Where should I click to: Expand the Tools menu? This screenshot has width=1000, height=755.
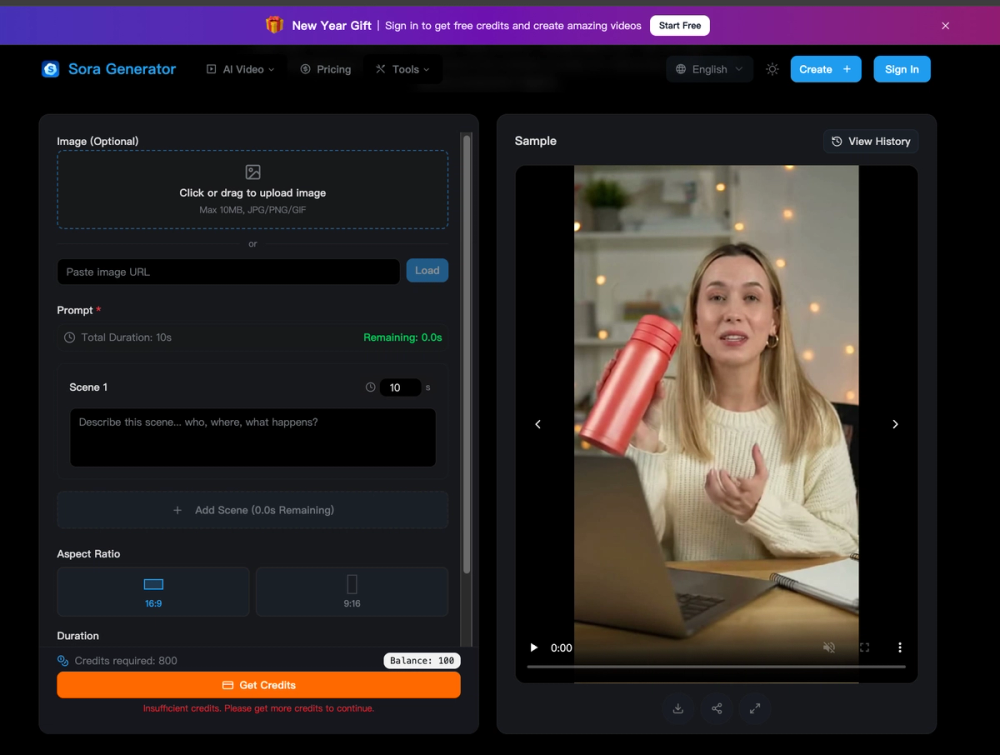(x=404, y=69)
